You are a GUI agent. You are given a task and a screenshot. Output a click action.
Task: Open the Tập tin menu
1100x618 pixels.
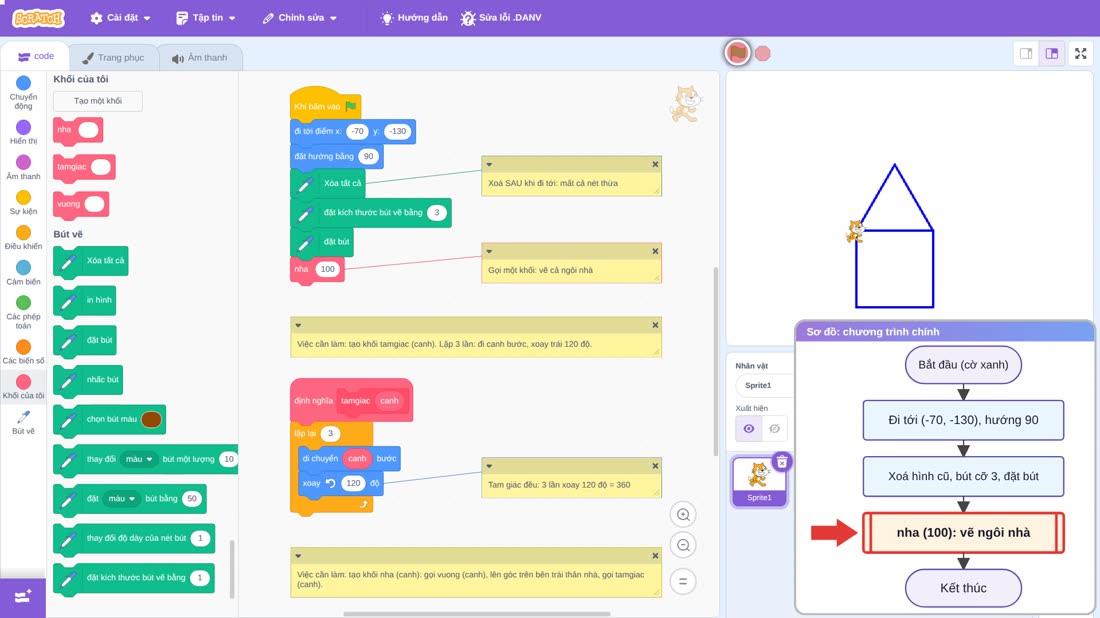(206, 18)
